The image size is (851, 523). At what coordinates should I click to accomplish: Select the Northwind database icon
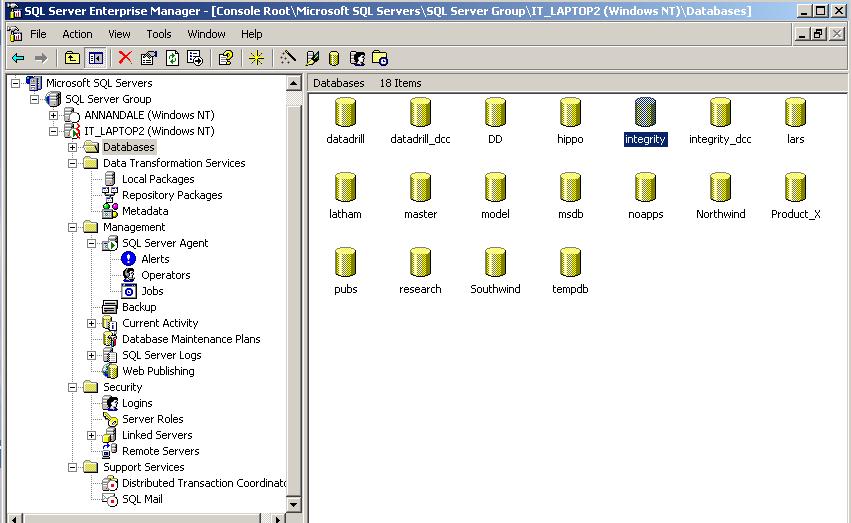(720, 187)
